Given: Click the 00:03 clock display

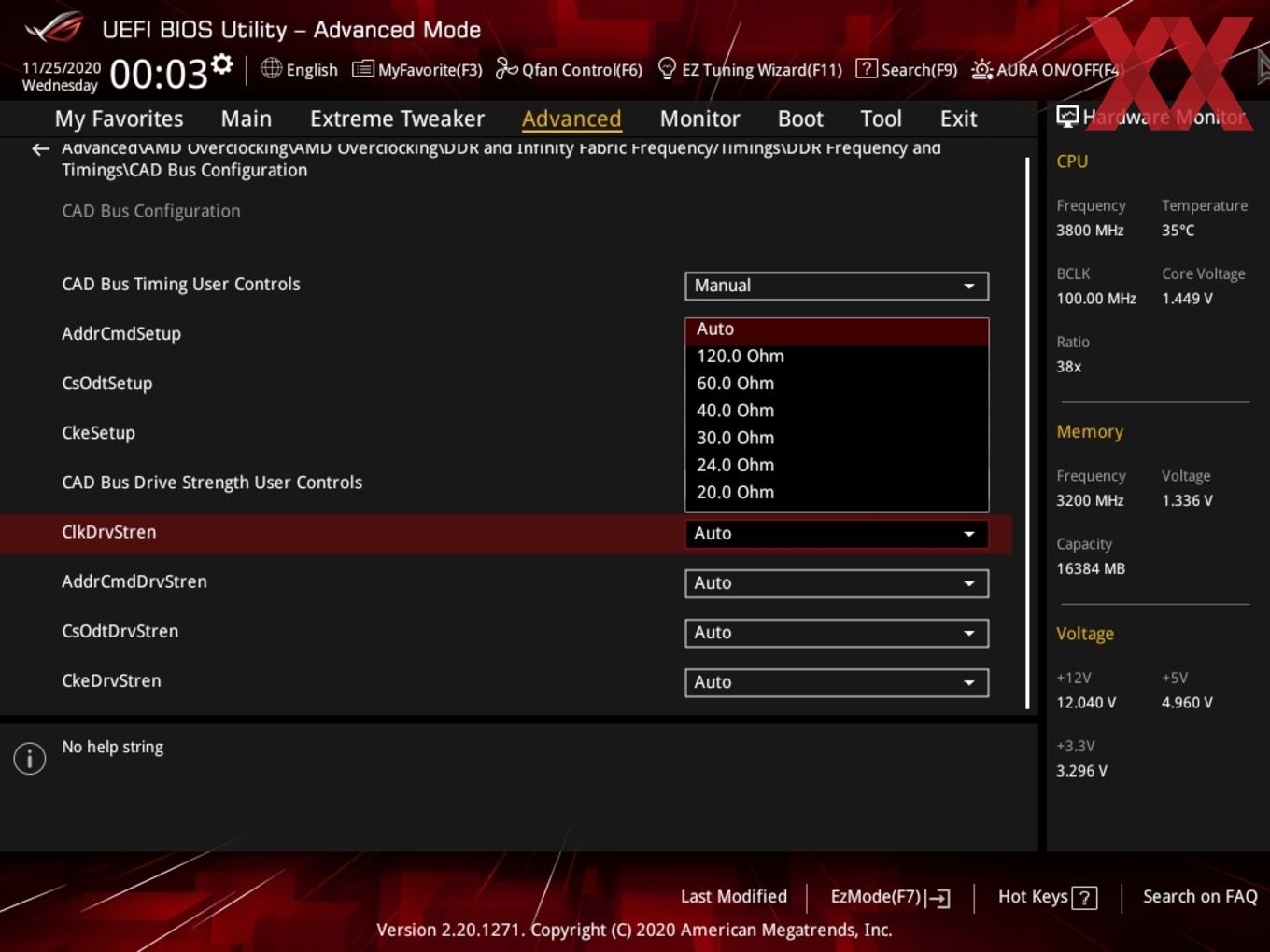Looking at the screenshot, I should pos(158,74).
